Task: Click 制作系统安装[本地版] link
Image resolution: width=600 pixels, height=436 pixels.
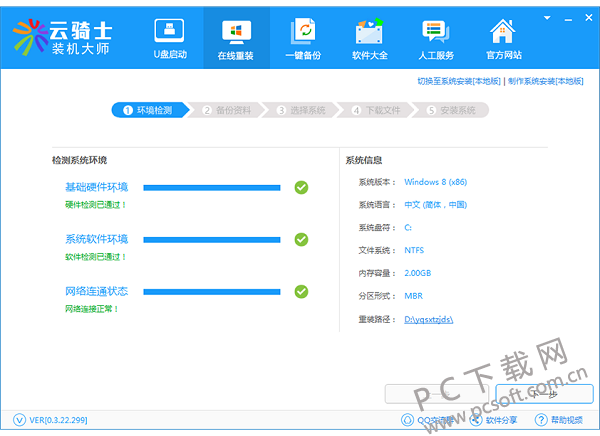Action: 546,81
